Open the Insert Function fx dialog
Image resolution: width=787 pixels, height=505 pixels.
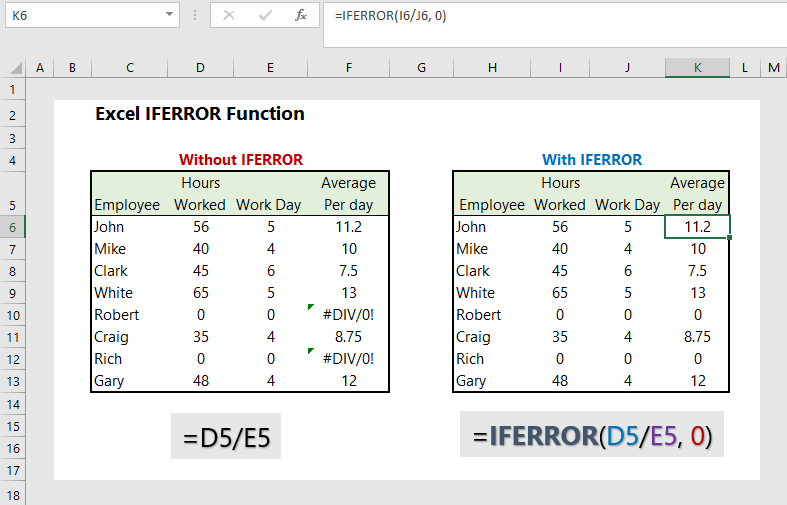point(301,16)
